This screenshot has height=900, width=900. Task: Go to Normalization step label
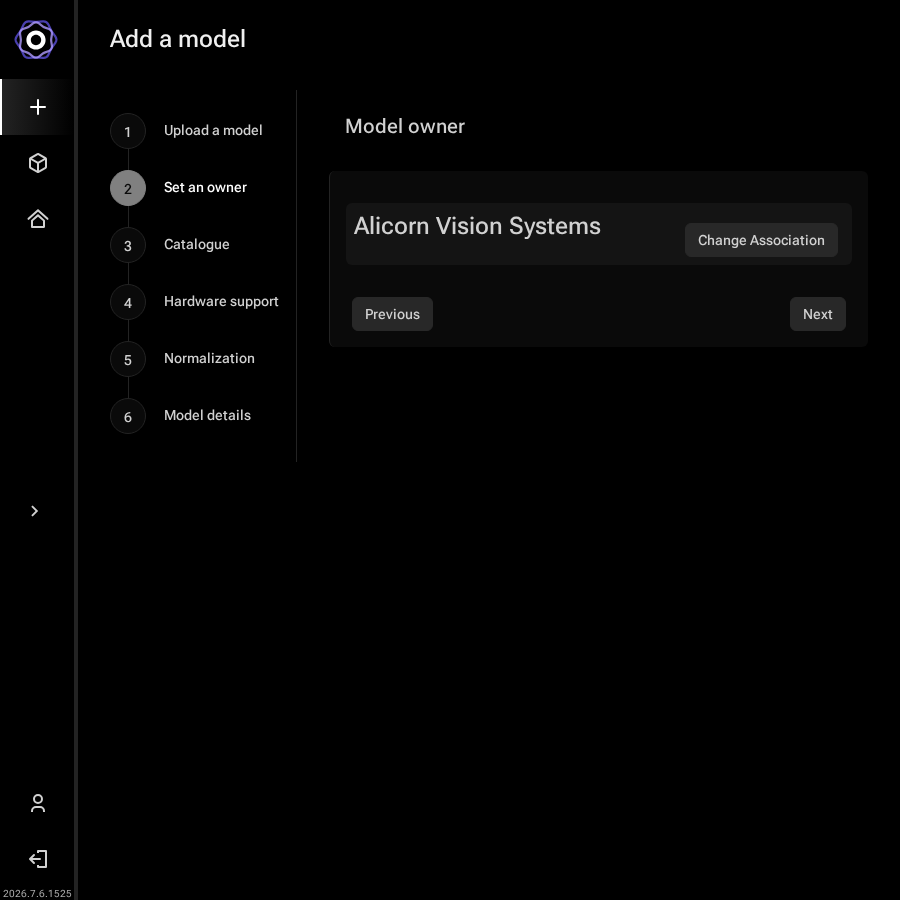coord(210,358)
